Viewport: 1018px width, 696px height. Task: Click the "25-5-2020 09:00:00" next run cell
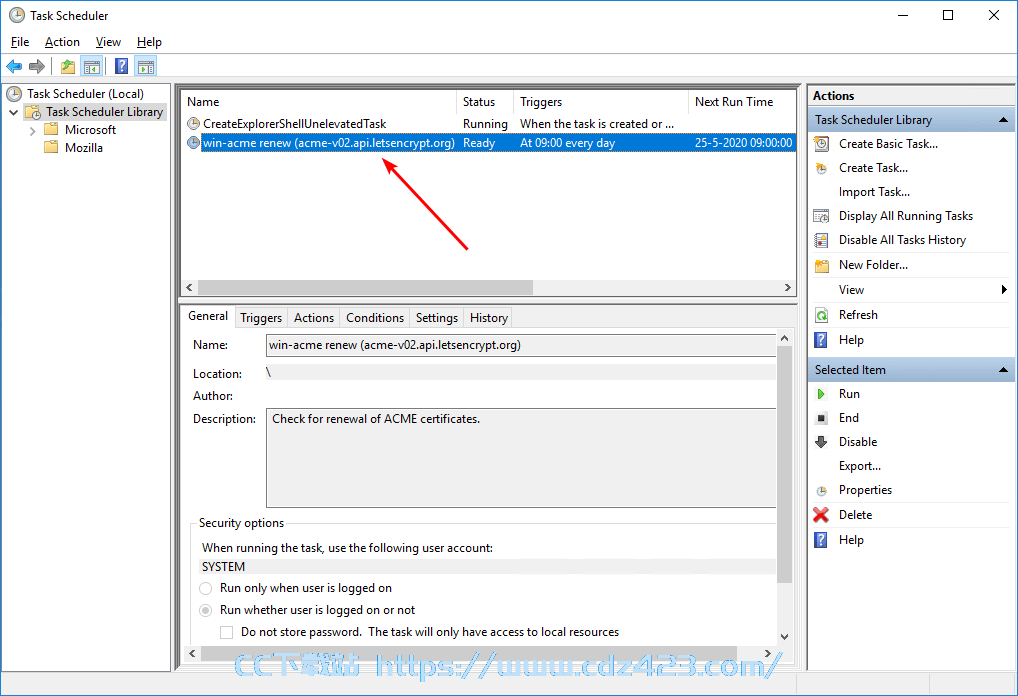click(743, 143)
